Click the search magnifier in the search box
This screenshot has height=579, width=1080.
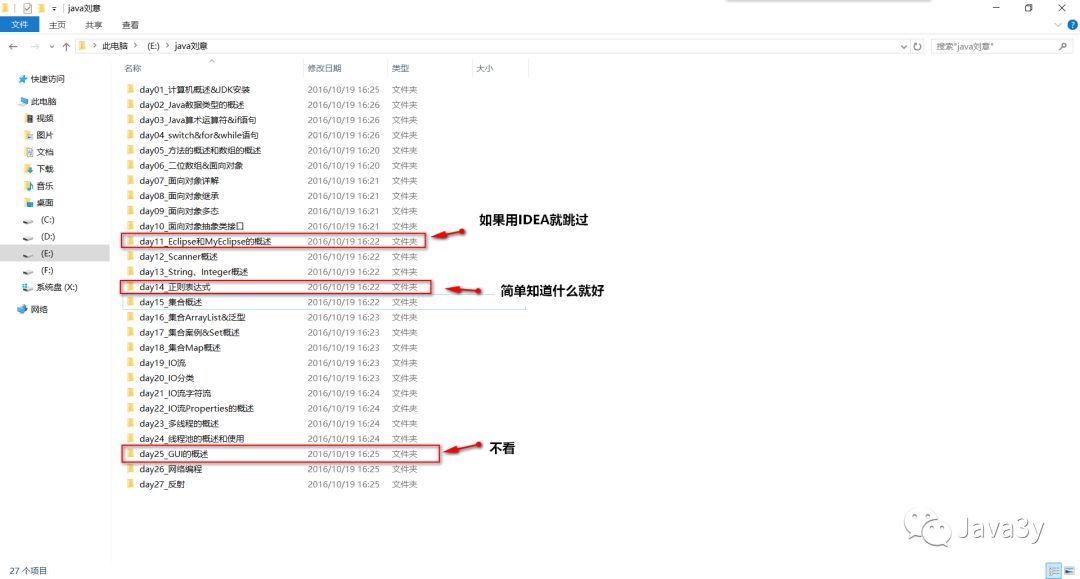[1063, 45]
